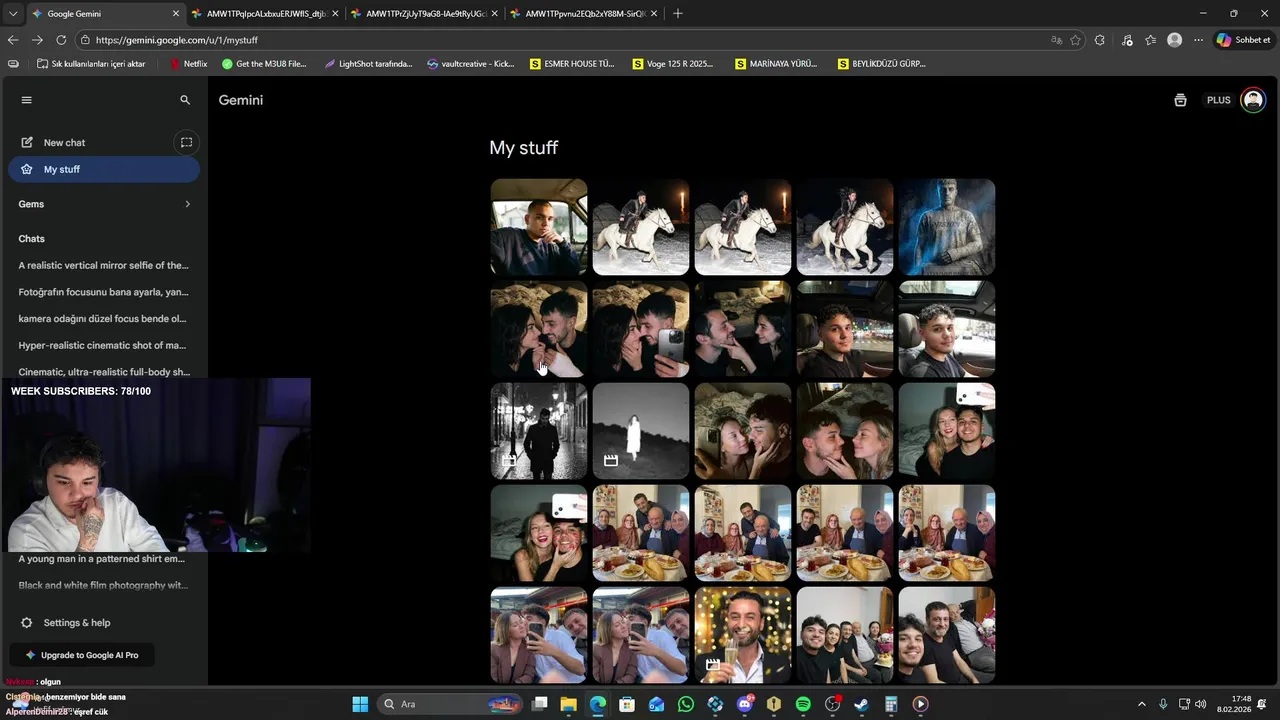
Task: Open 'vaultcreative - Kick...' bookmark
Action: 470,64
